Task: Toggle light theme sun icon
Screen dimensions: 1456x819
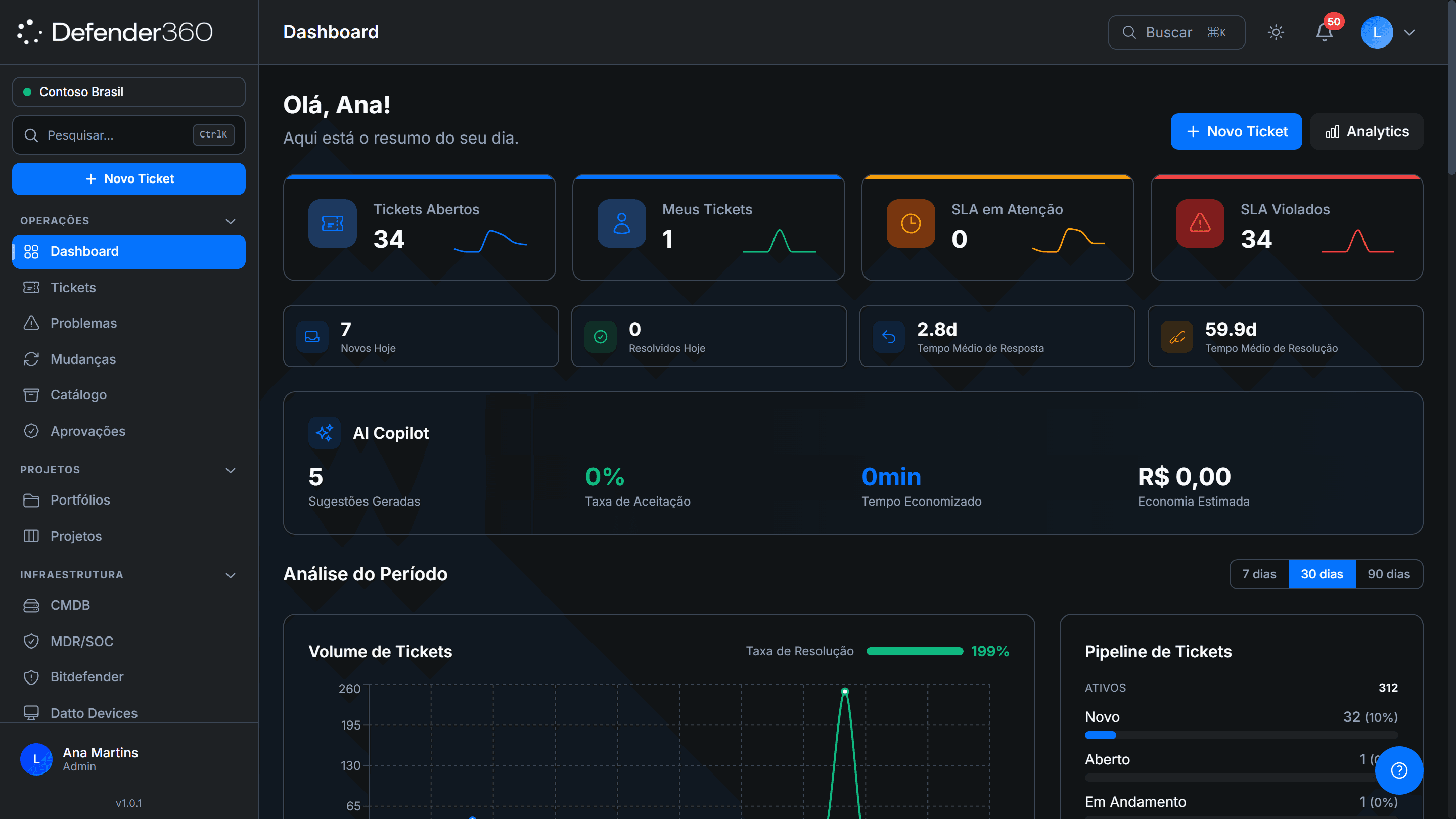Action: coord(1276,32)
